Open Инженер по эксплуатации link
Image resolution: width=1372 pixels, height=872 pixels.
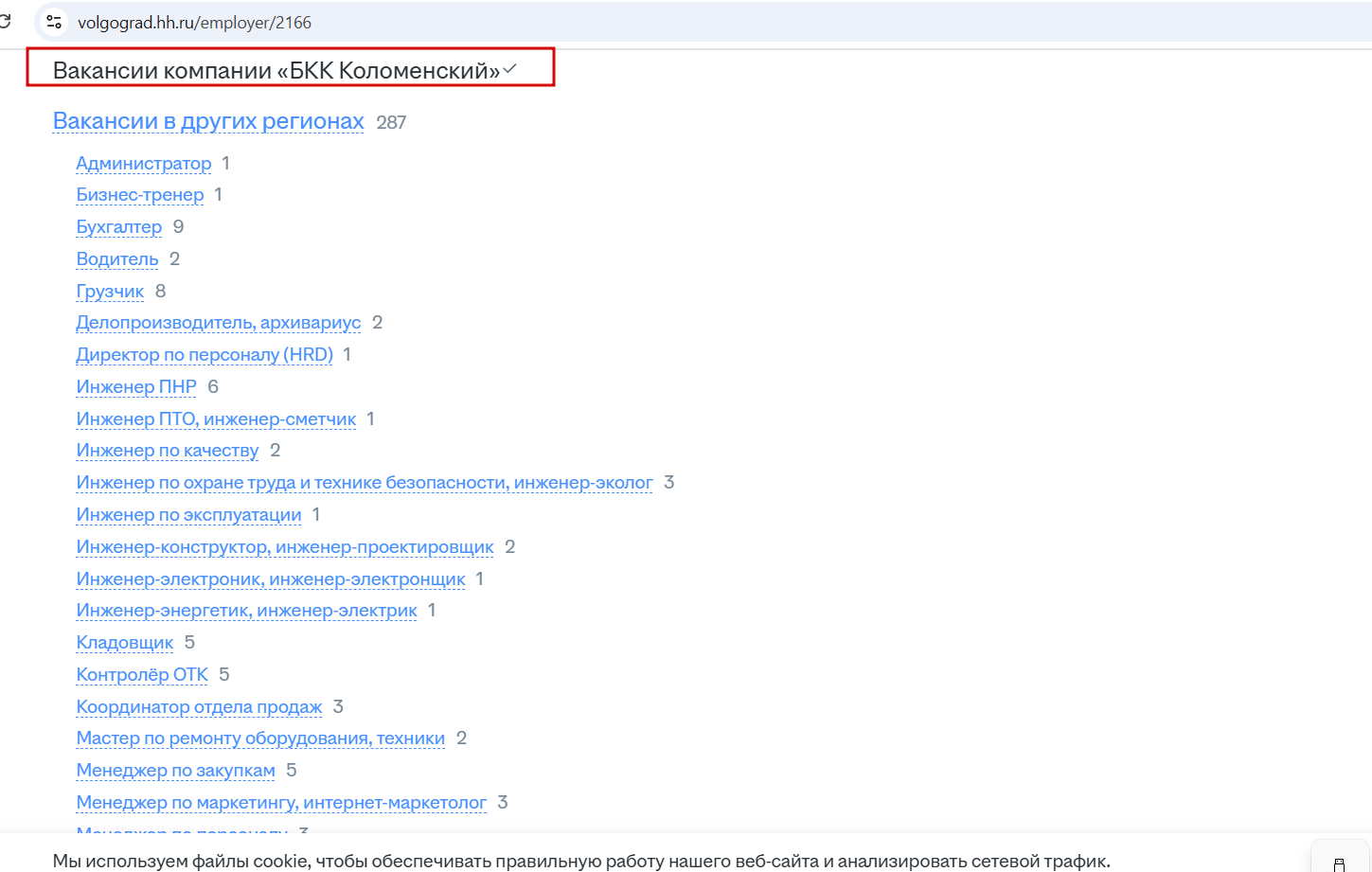[x=188, y=515]
